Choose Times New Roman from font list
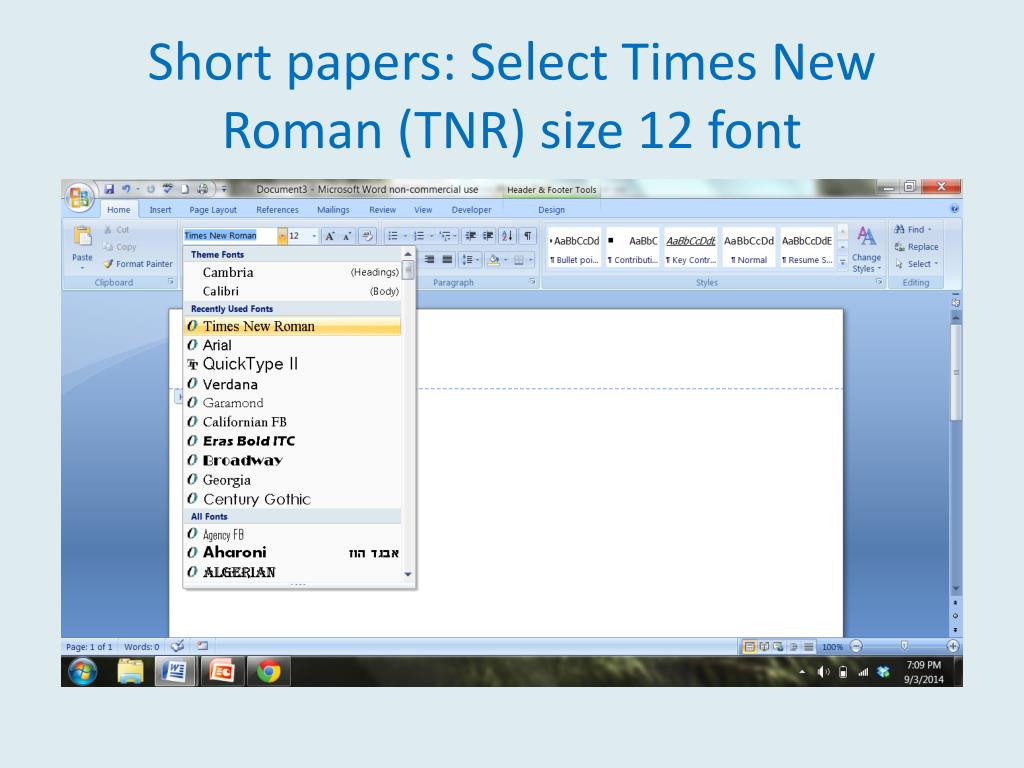The height and width of the screenshot is (768, 1024). [293, 326]
